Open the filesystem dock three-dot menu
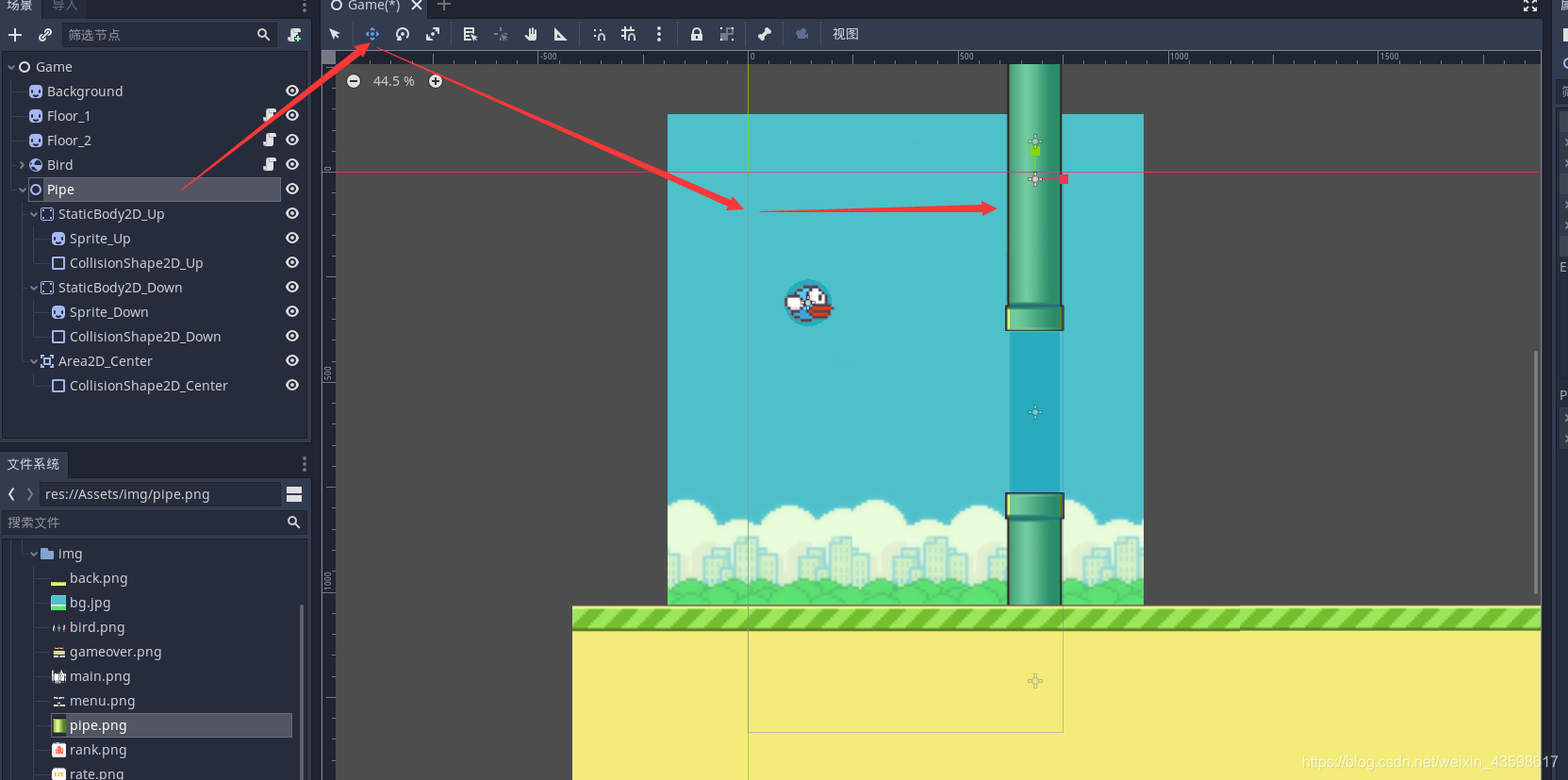 pyautogui.click(x=304, y=464)
